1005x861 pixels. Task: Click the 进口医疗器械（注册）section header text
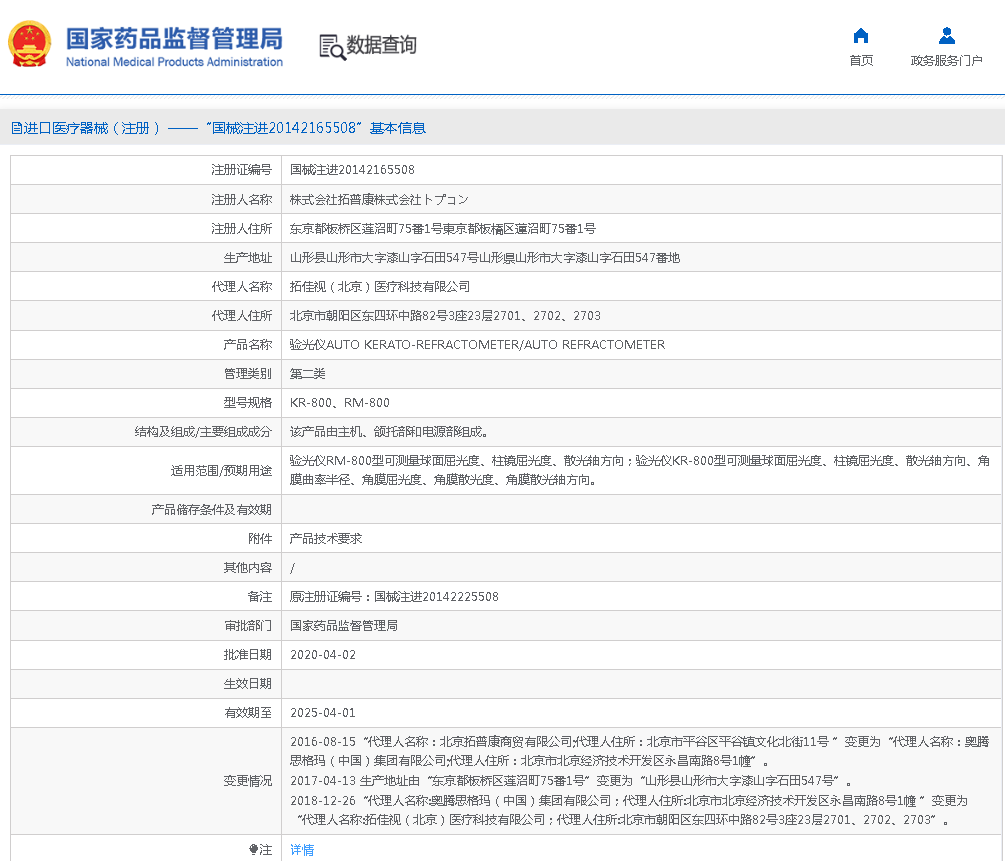[92, 128]
